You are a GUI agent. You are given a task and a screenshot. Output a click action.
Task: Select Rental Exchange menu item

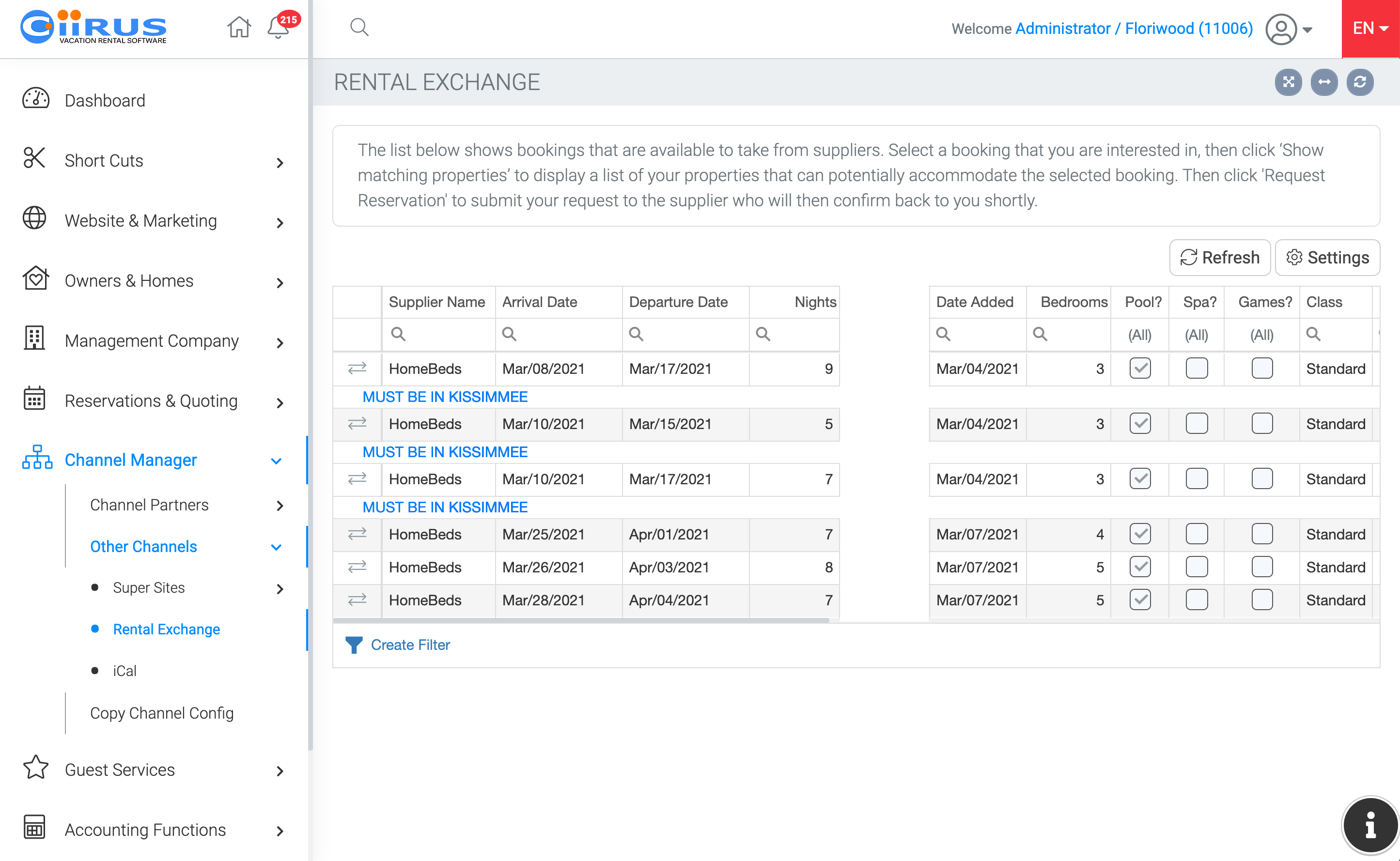point(166,629)
